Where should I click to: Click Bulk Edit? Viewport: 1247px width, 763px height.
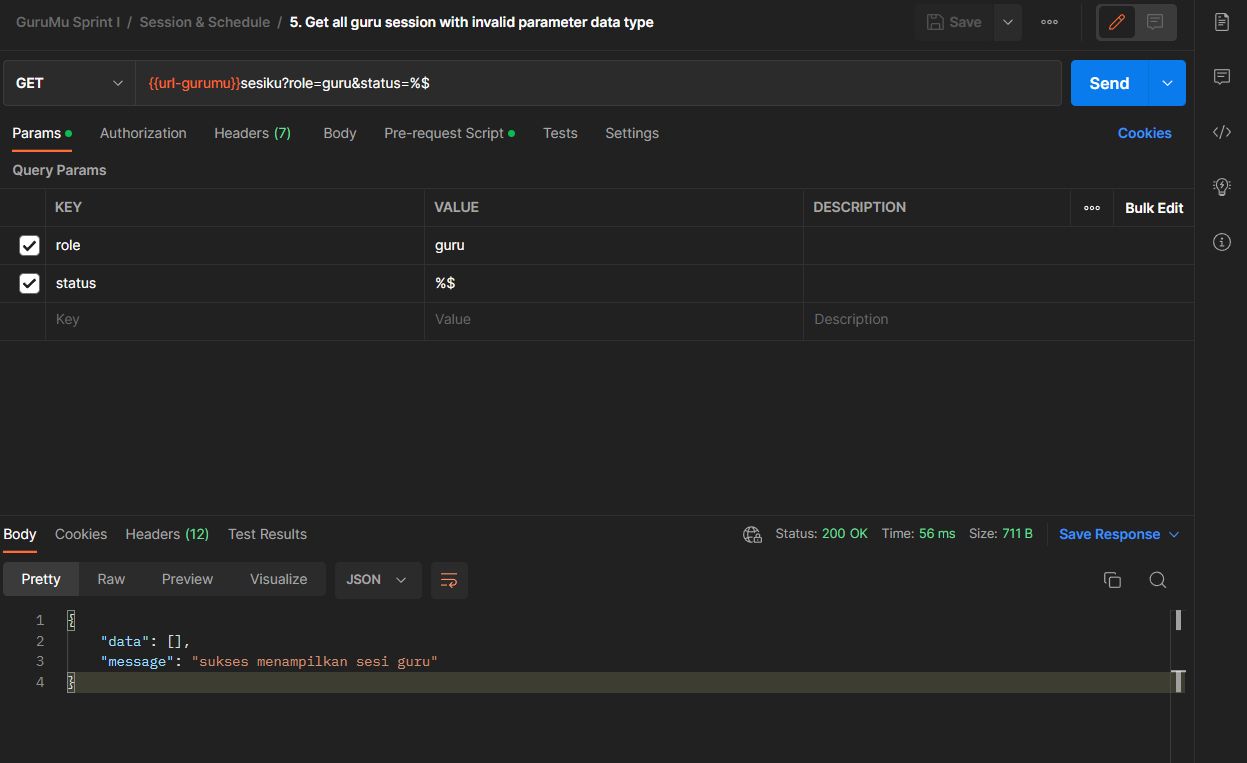(x=1154, y=208)
